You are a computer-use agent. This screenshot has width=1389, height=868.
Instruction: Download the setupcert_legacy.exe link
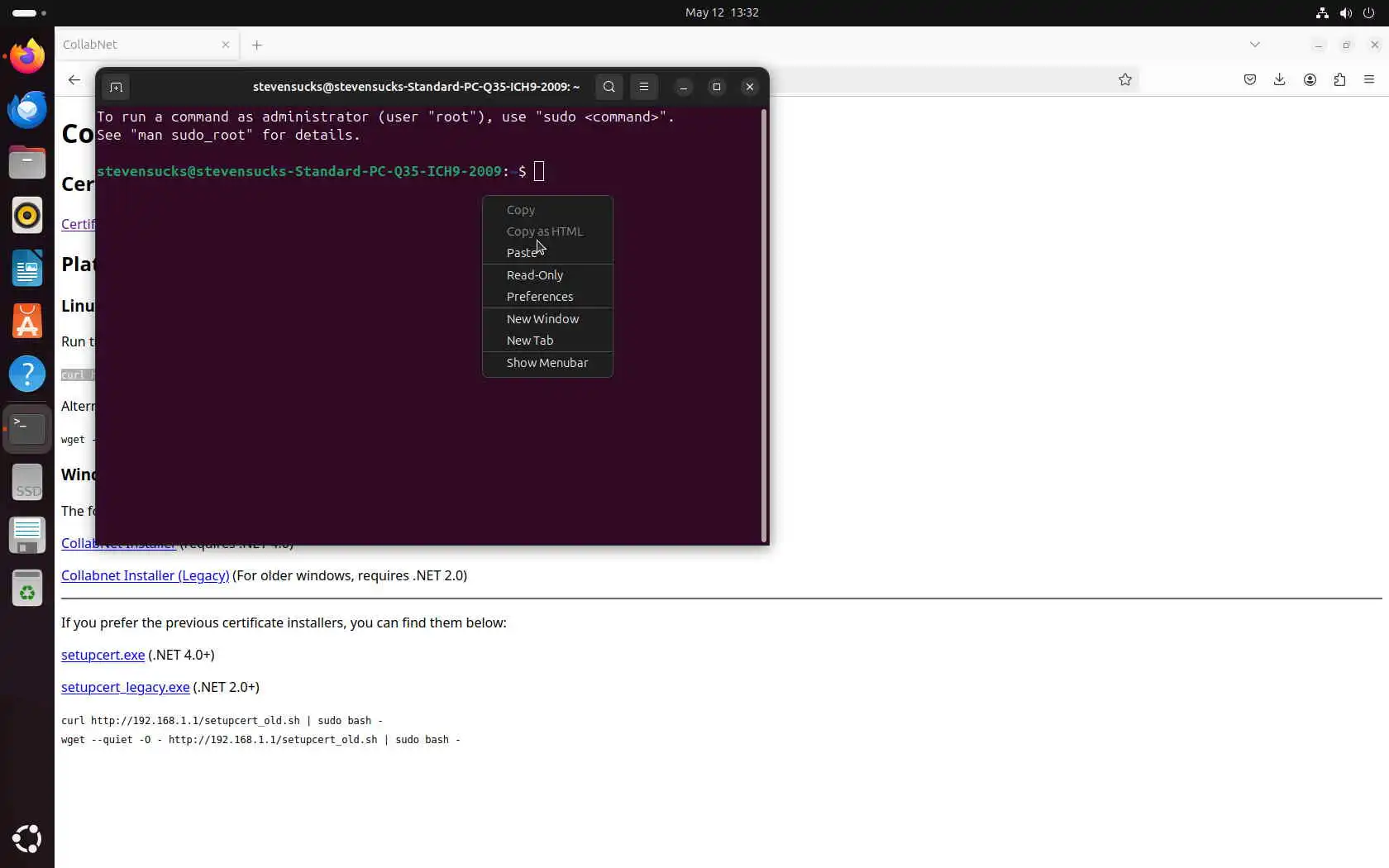[126, 687]
